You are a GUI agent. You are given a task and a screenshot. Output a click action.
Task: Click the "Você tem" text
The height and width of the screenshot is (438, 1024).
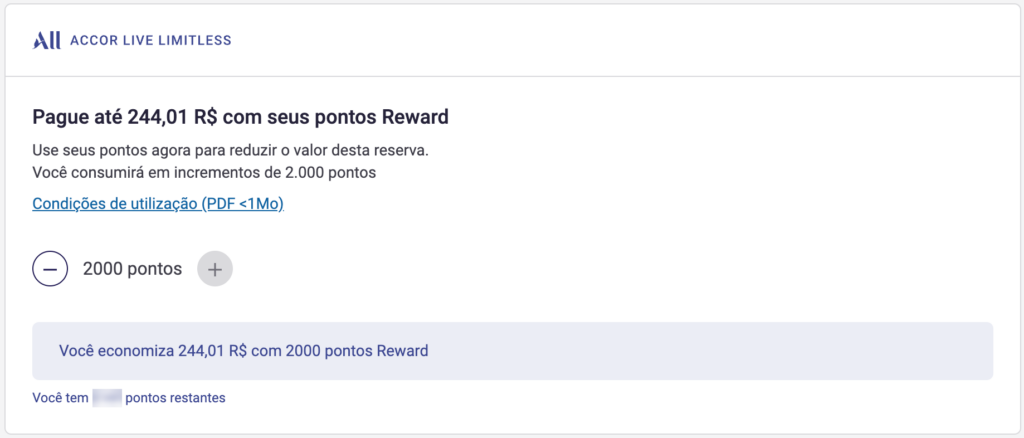tap(60, 398)
